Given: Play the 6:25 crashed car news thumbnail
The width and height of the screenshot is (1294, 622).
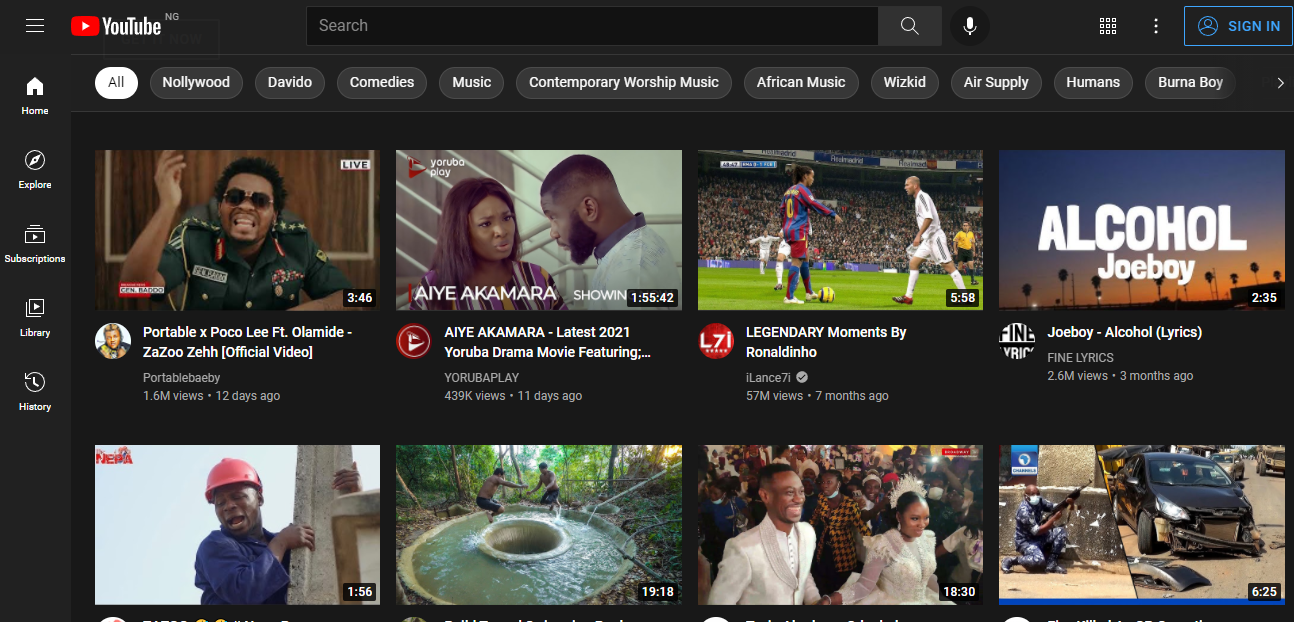Looking at the screenshot, I should (1142, 525).
